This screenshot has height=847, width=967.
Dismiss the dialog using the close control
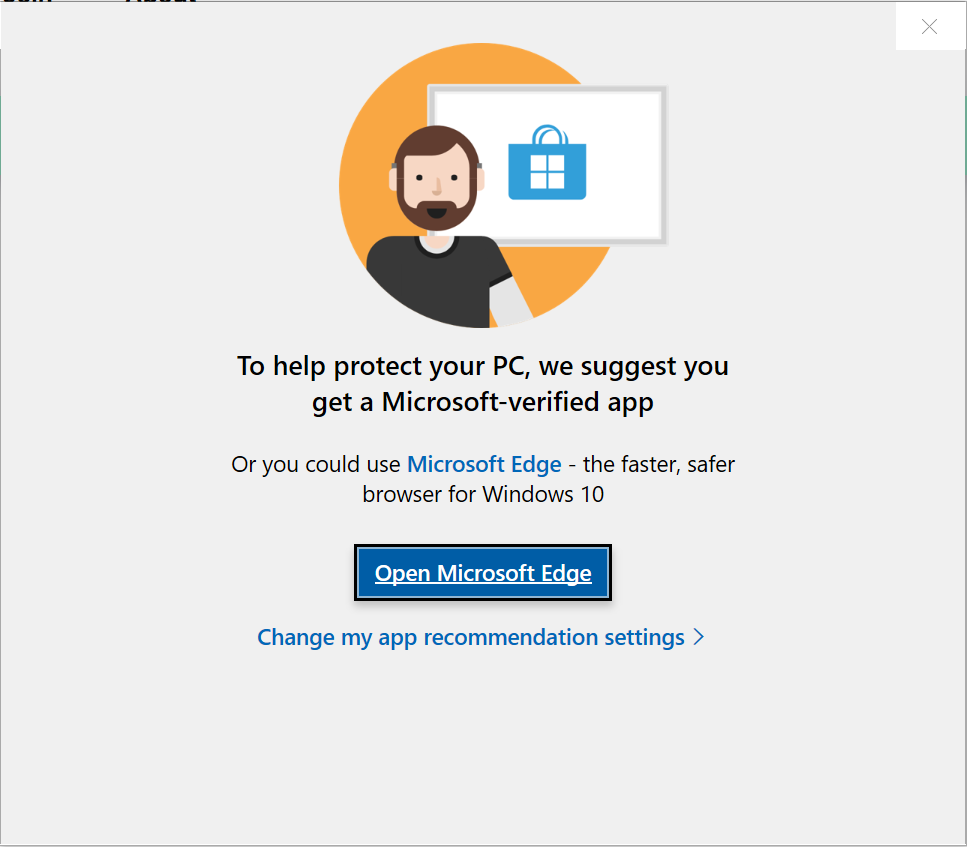(929, 27)
